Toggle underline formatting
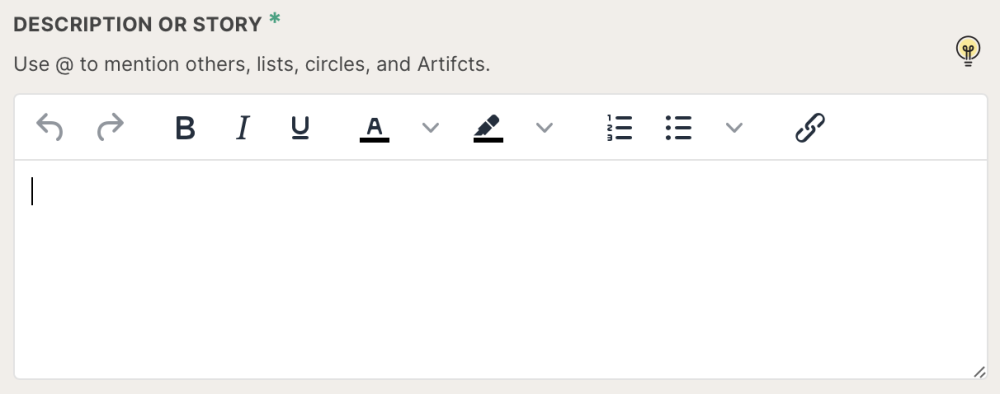This screenshot has width=1000, height=394. [x=300, y=128]
